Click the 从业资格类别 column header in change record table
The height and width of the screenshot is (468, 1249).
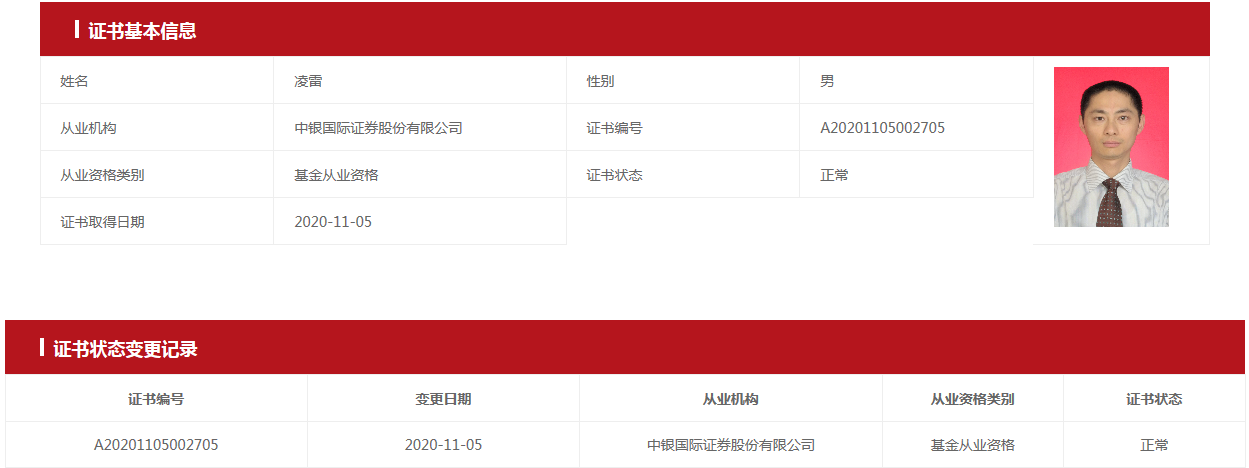click(x=972, y=399)
